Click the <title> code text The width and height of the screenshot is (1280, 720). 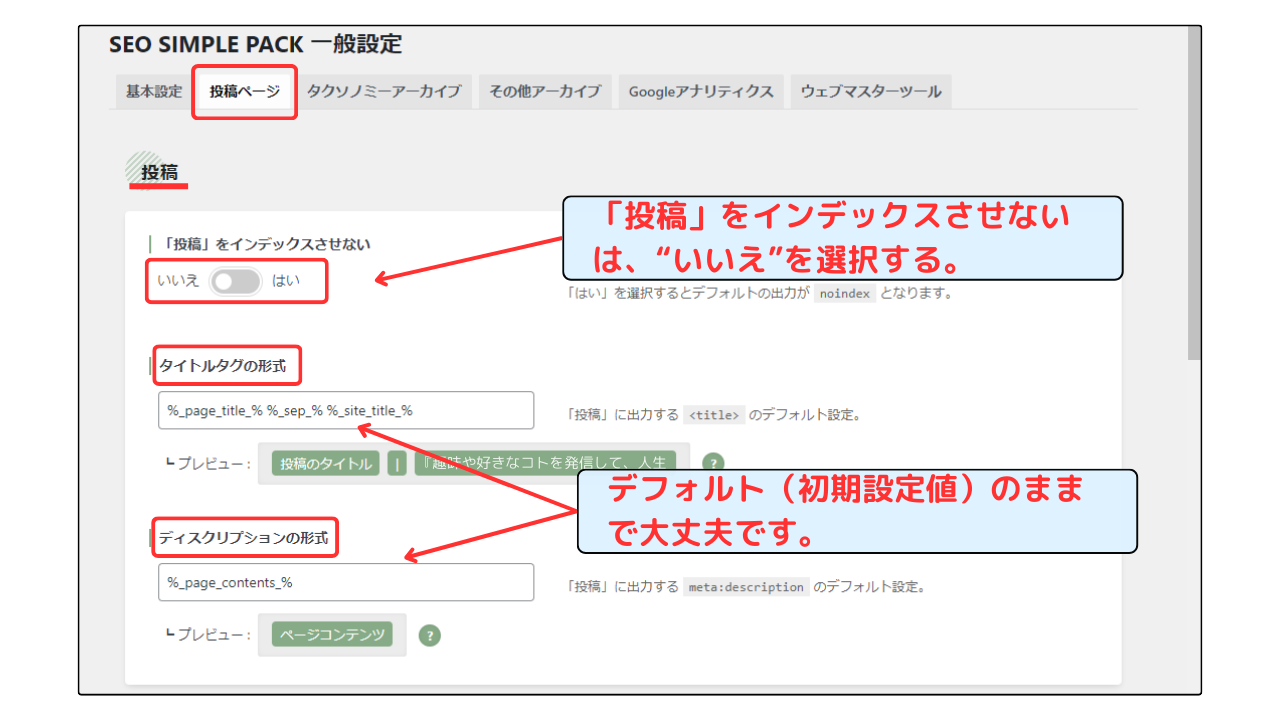714,415
